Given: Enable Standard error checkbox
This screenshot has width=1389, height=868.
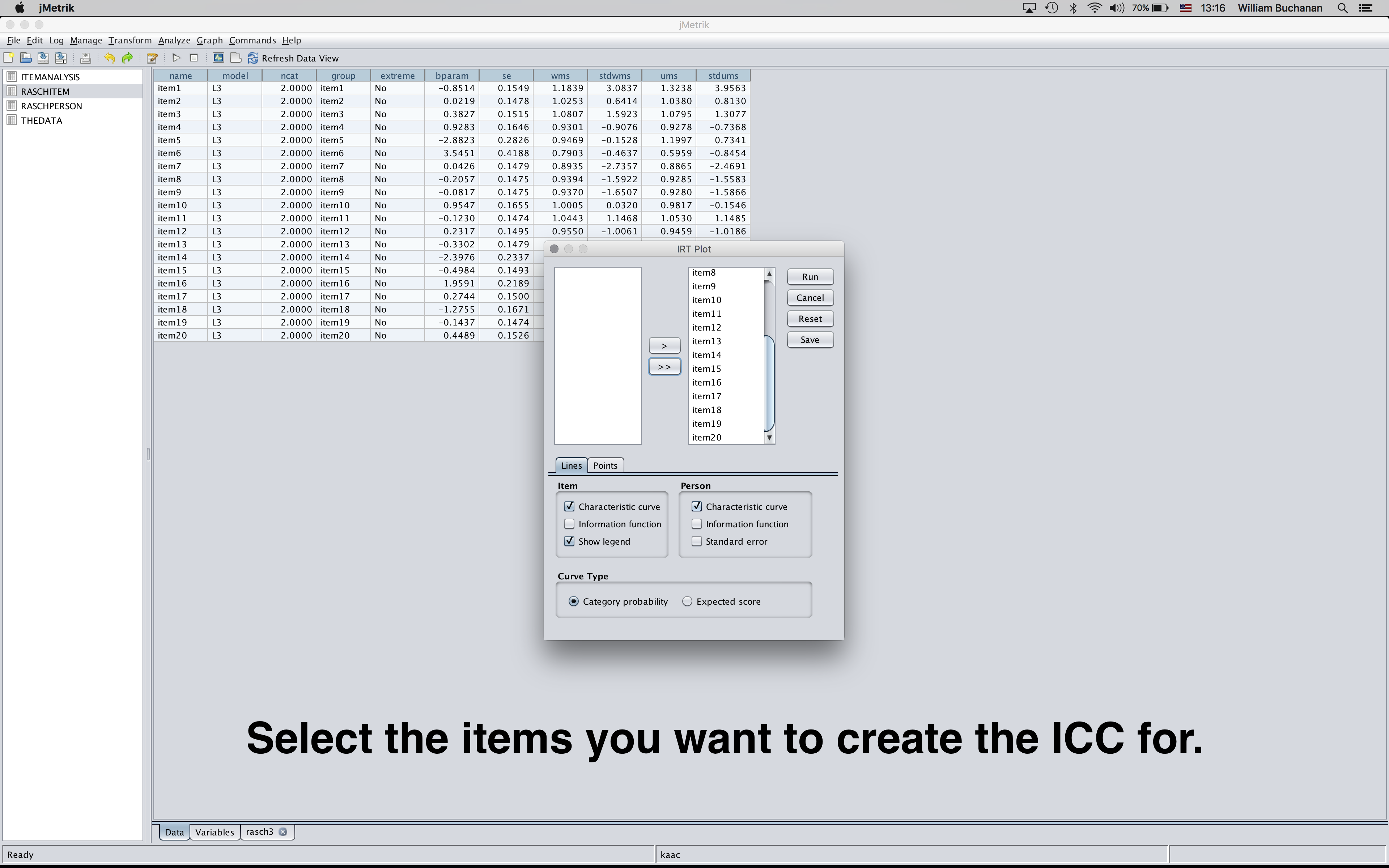Looking at the screenshot, I should (697, 541).
